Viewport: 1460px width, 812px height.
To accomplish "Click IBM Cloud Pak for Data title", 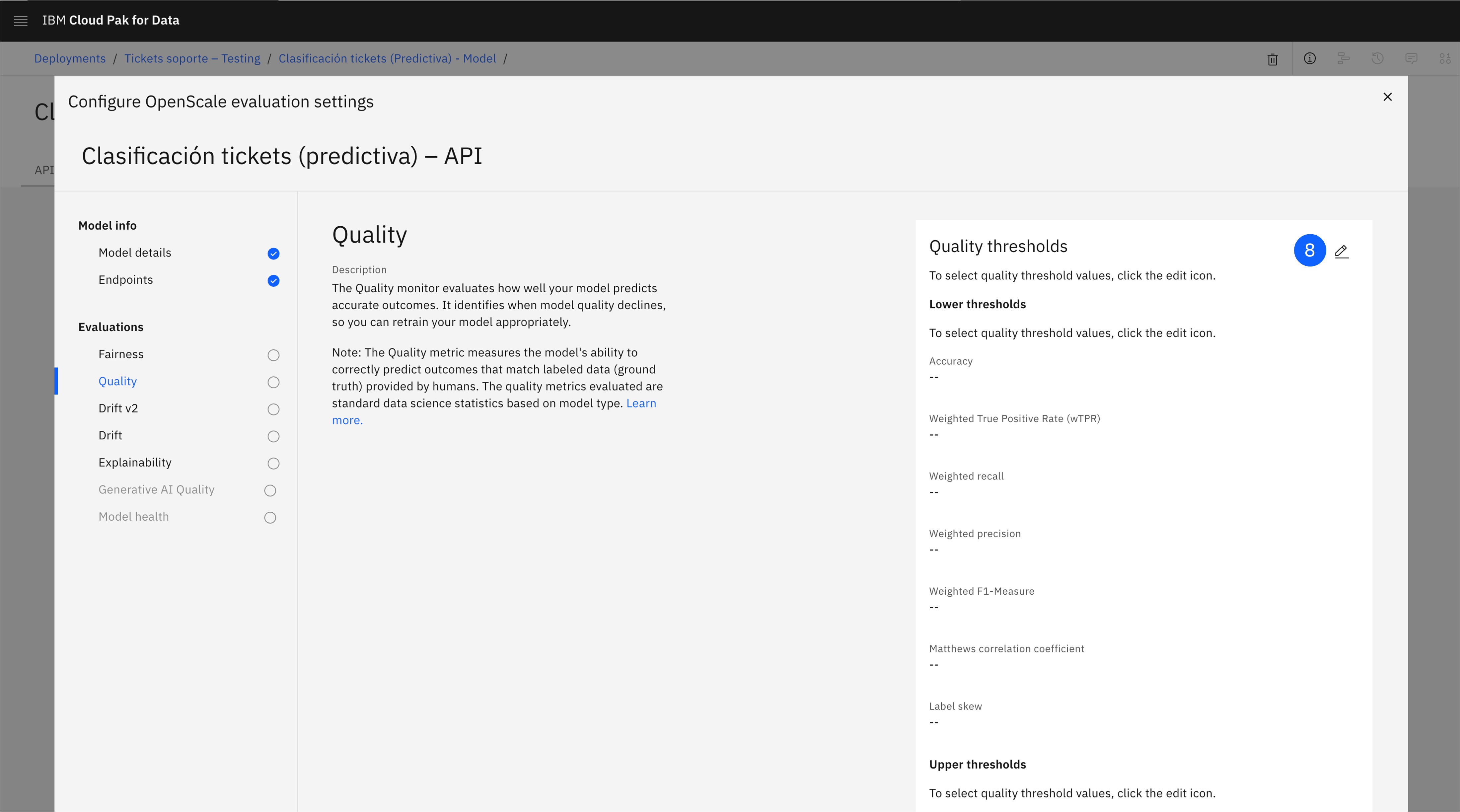I will click(x=110, y=20).
